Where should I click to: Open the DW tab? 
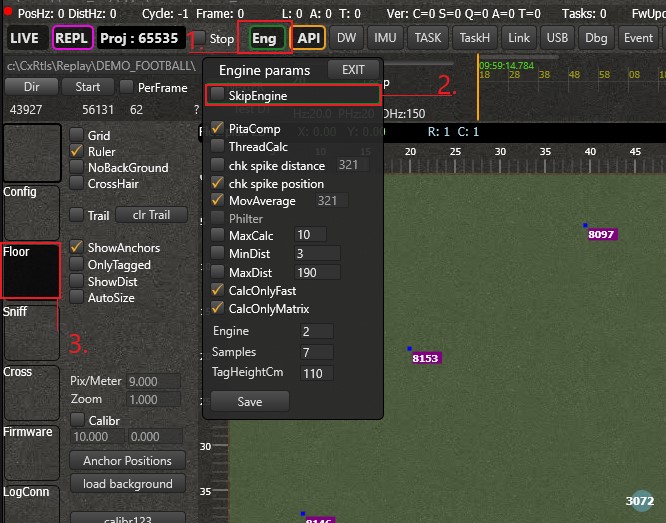click(x=347, y=38)
